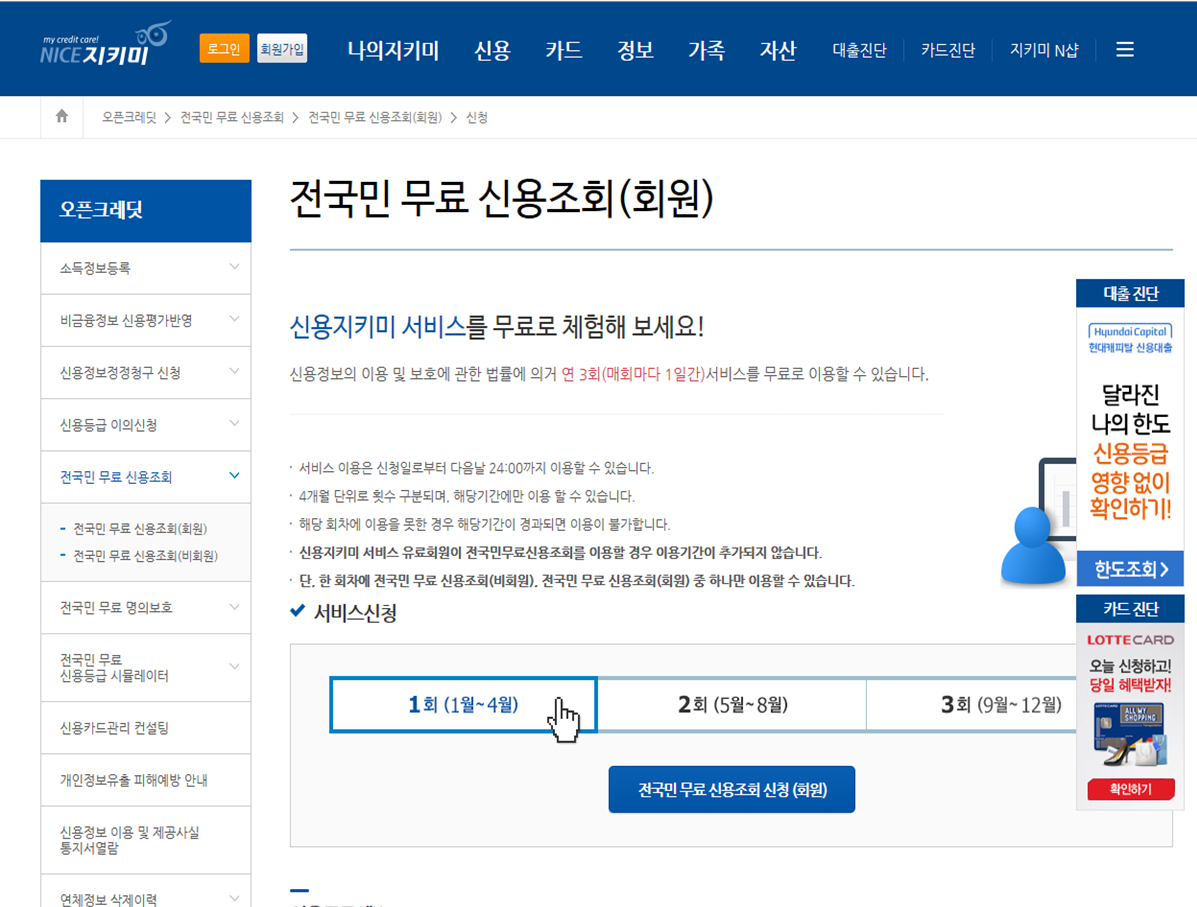
Task: Open 신용카드관리 컨설팅 in sidebar
Action: coord(146,728)
